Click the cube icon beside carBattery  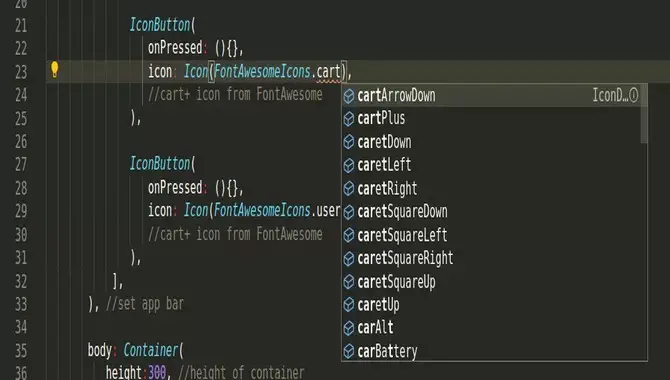point(349,351)
